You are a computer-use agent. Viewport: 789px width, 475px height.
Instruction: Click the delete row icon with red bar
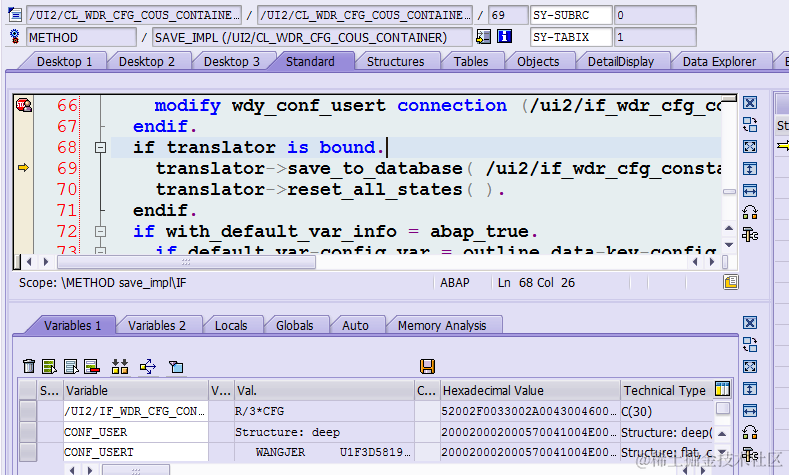click(x=92, y=366)
